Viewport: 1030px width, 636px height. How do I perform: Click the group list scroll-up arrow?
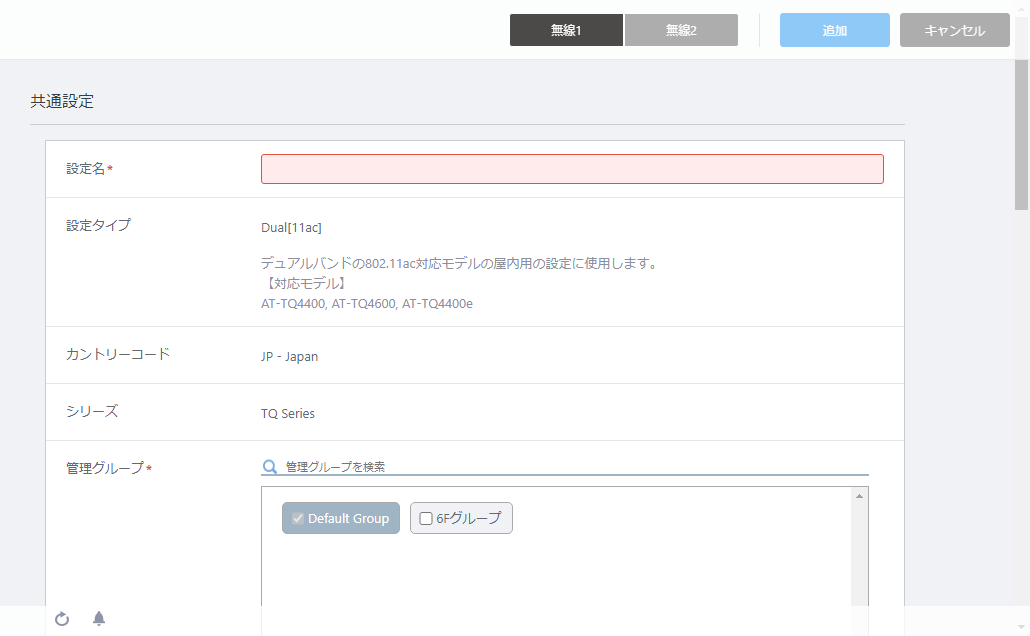859,496
